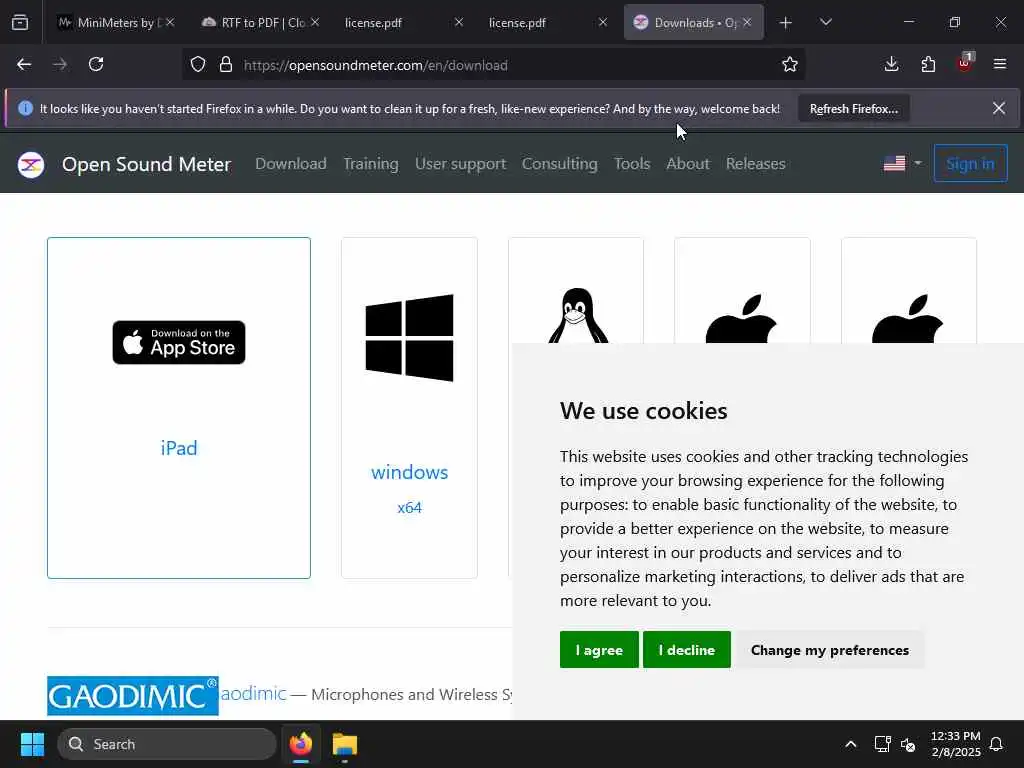1024x768 pixels.
Task: Reload the page with refresh icon
Action: click(96, 65)
